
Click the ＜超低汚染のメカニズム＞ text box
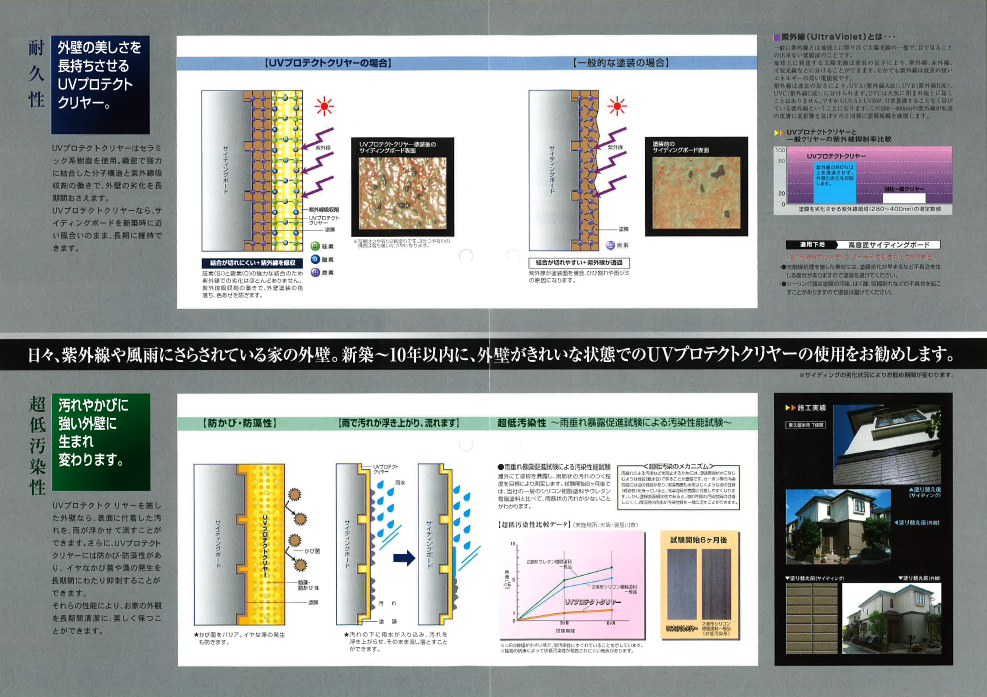tap(679, 486)
